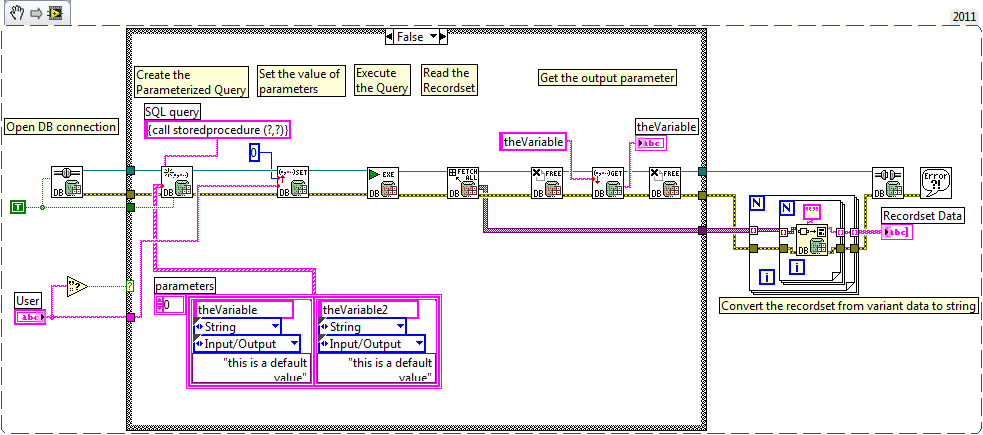Select the DB Close Connection node
Image resolution: width=983 pixels, height=435 pixels.
coord(888,183)
